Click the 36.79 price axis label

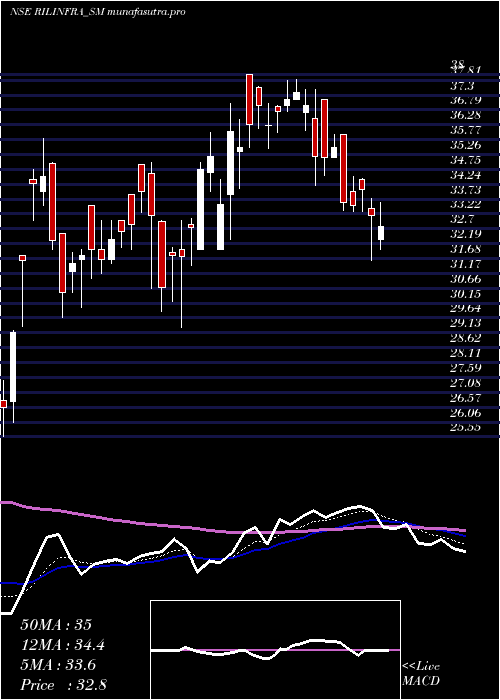tap(465, 100)
